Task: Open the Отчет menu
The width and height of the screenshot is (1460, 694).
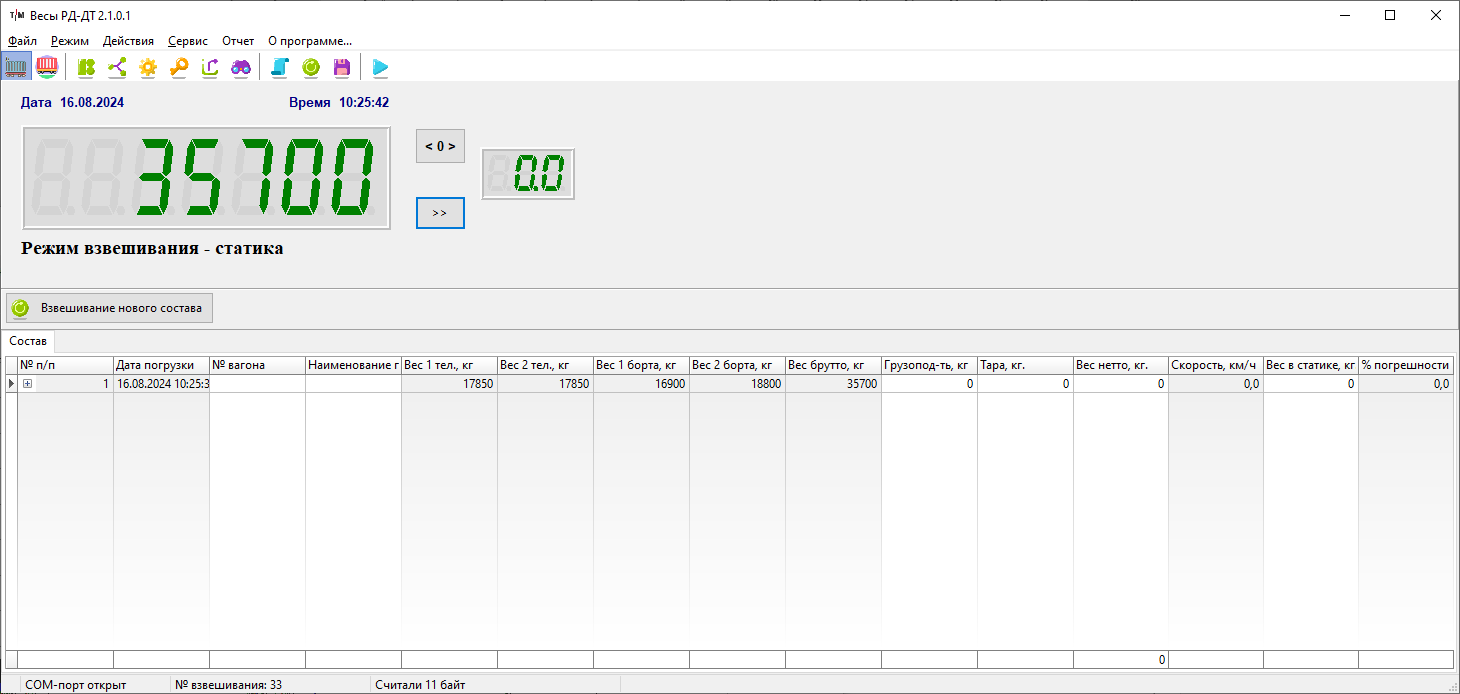Action: click(x=238, y=41)
